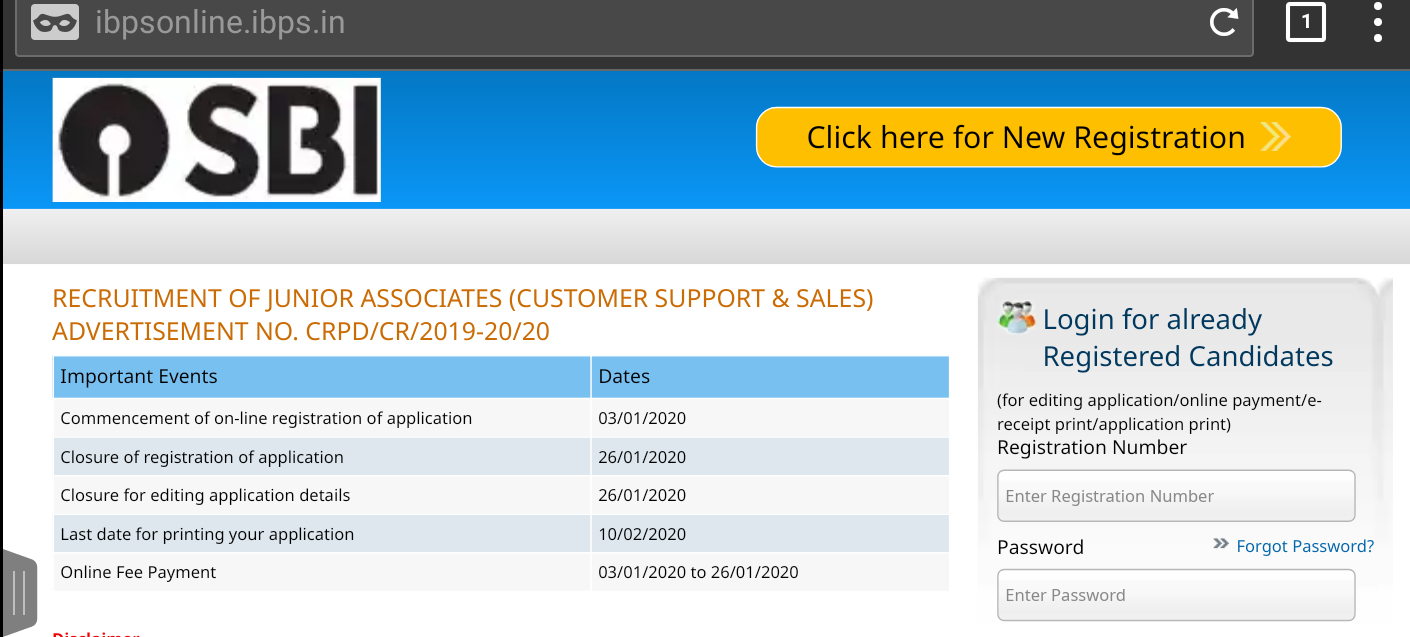Click here for New Registration button
This screenshot has width=1410, height=637.
tap(1048, 137)
